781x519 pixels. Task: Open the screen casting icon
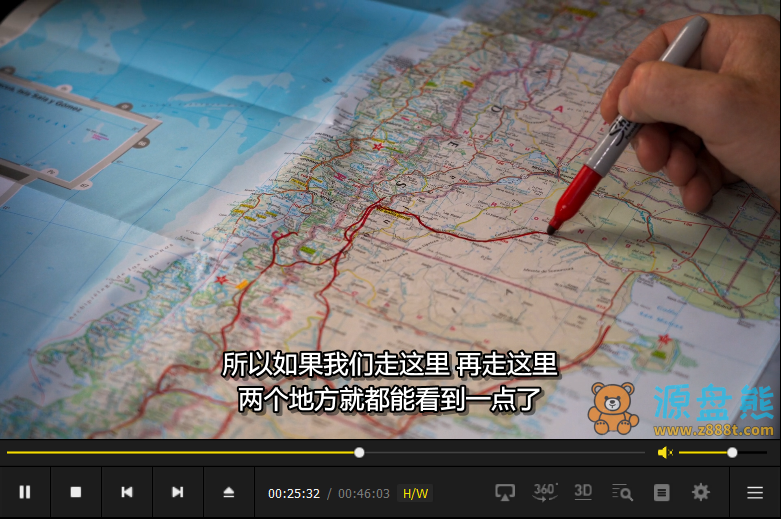(x=505, y=492)
